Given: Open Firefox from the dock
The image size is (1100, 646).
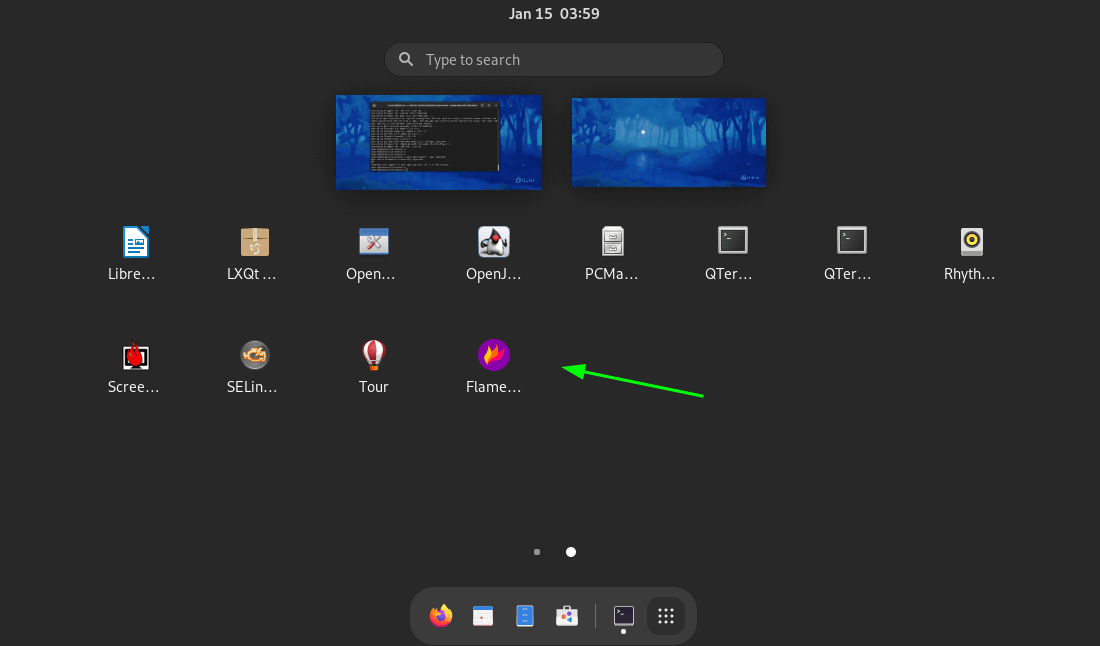Looking at the screenshot, I should click(x=441, y=616).
